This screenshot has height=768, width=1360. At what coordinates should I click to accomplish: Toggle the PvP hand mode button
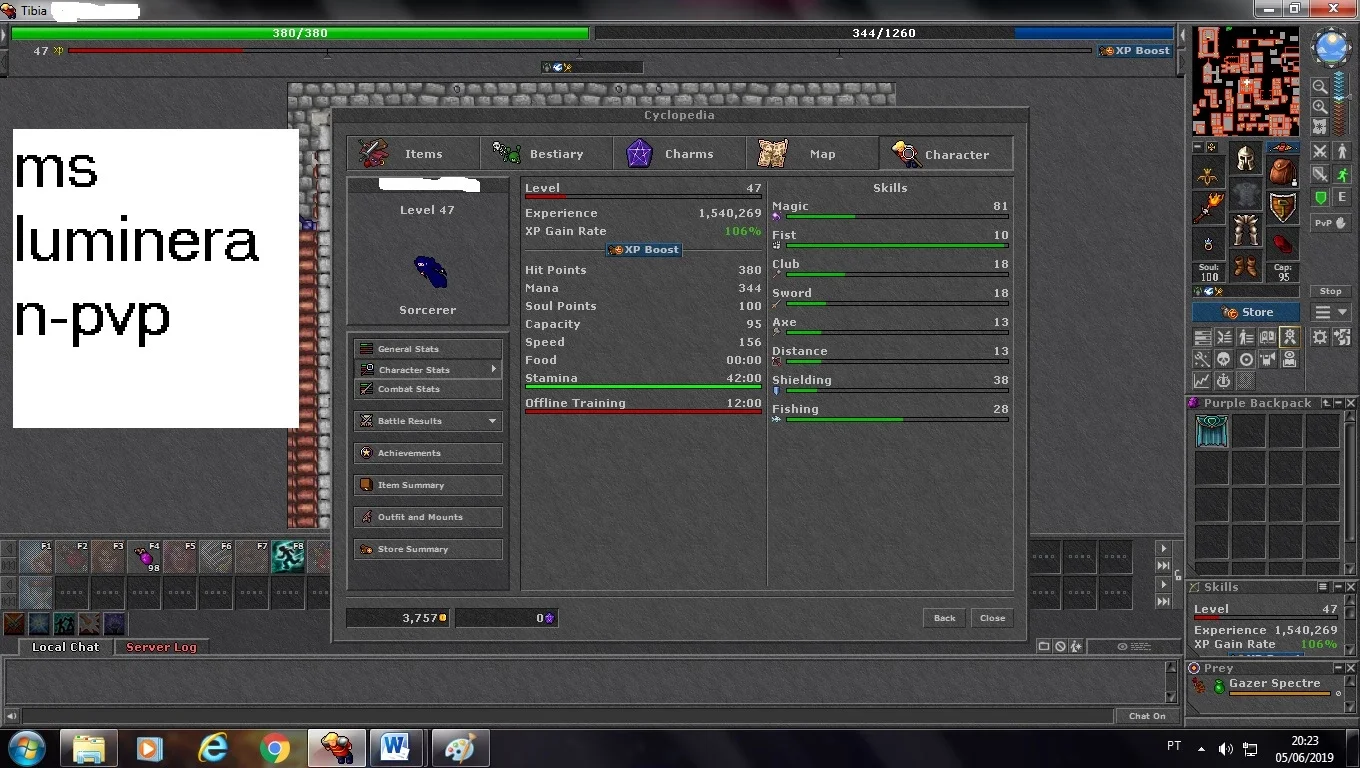(1330, 223)
